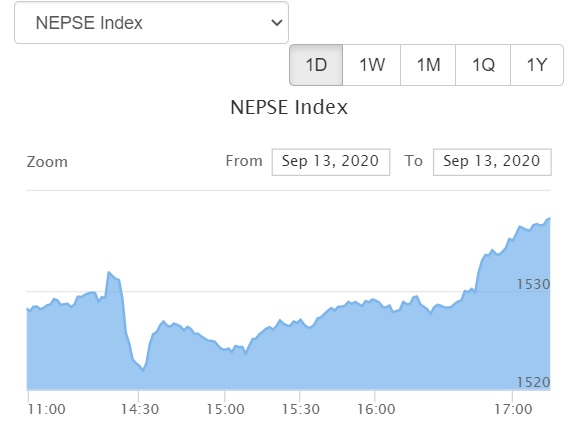Image resolution: width=573 pixels, height=427 pixels.
Task: Switch to the 1W time range
Action: tap(372, 65)
